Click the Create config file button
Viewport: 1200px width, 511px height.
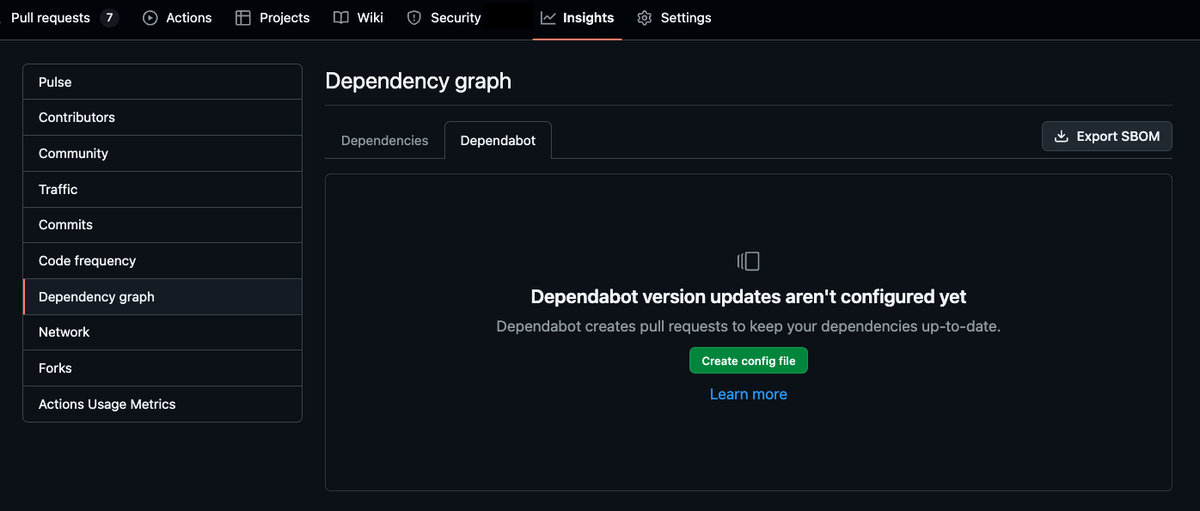(748, 361)
